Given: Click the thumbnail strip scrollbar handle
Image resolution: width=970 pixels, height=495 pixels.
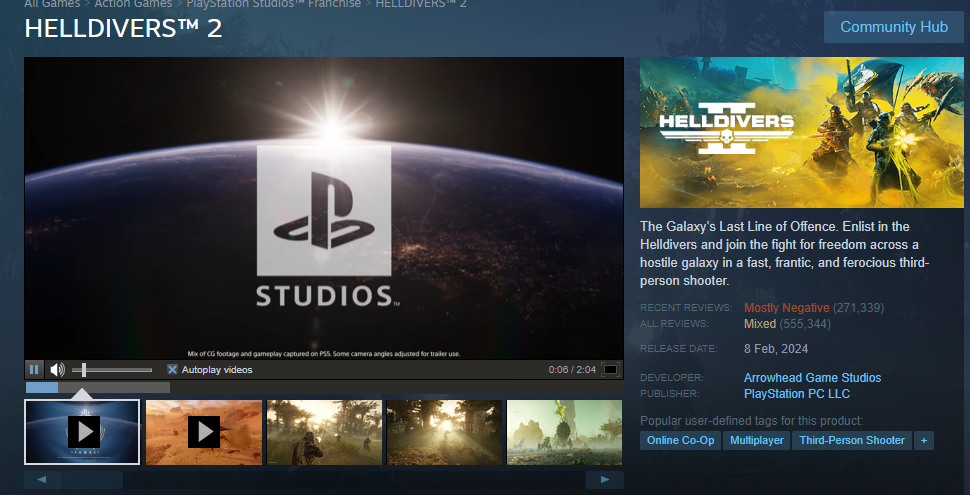Looking at the screenshot, I should [93, 480].
